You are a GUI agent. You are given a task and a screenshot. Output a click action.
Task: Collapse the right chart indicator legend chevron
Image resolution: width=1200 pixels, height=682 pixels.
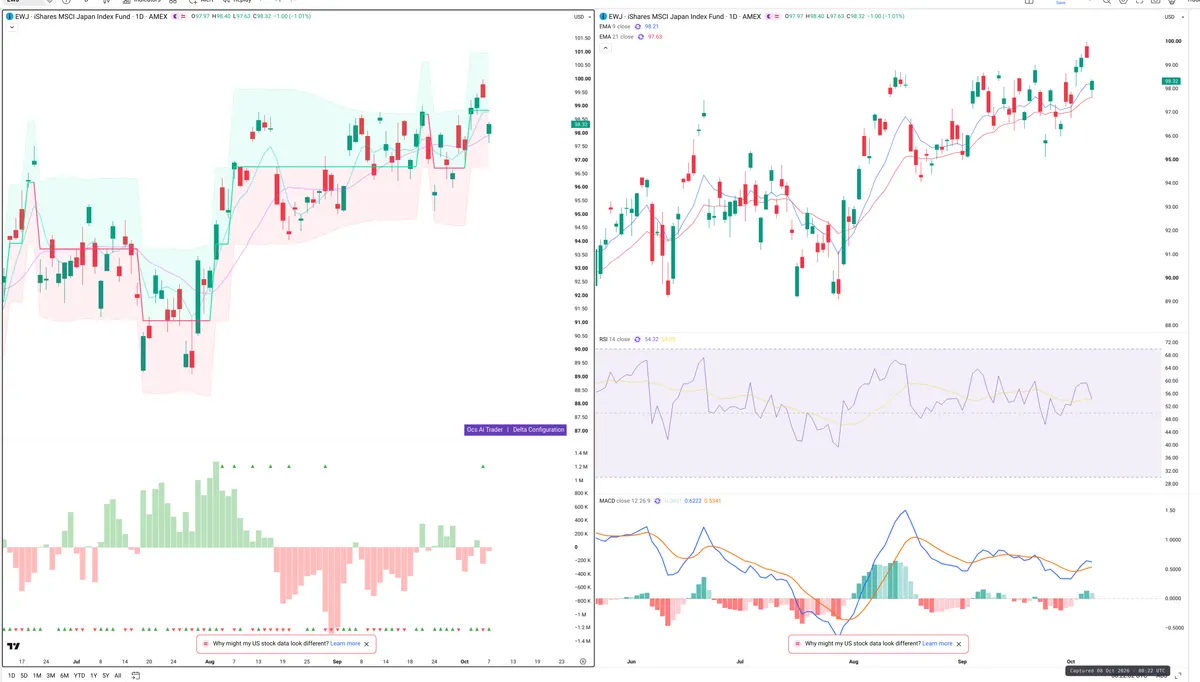click(606, 47)
